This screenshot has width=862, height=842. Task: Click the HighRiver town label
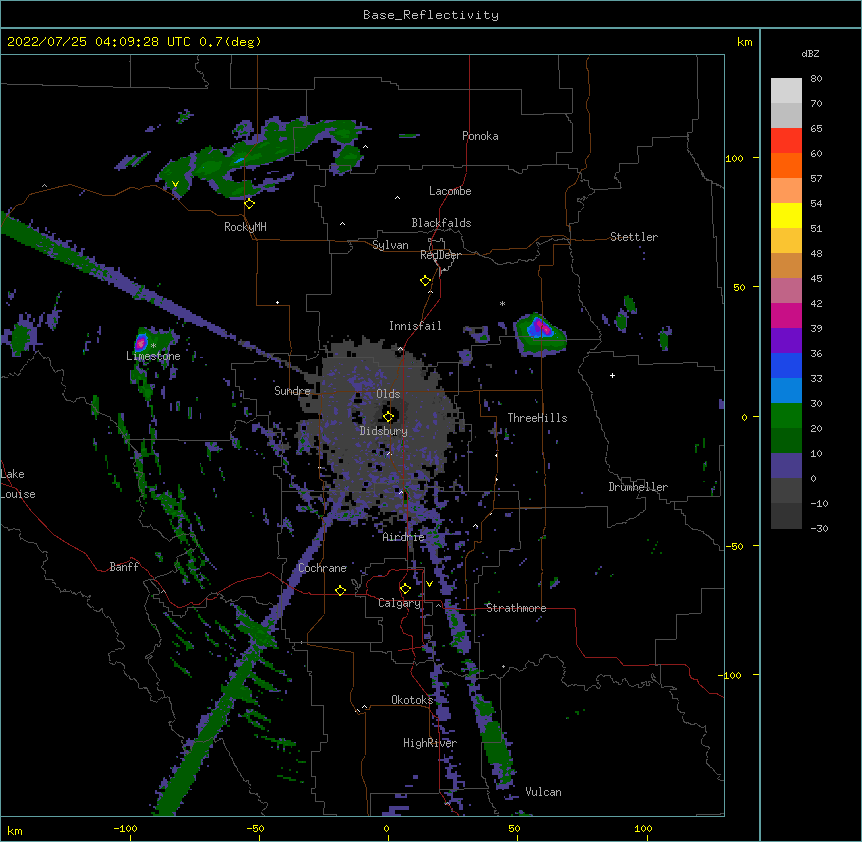pyautogui.click(x=430, y=743)
